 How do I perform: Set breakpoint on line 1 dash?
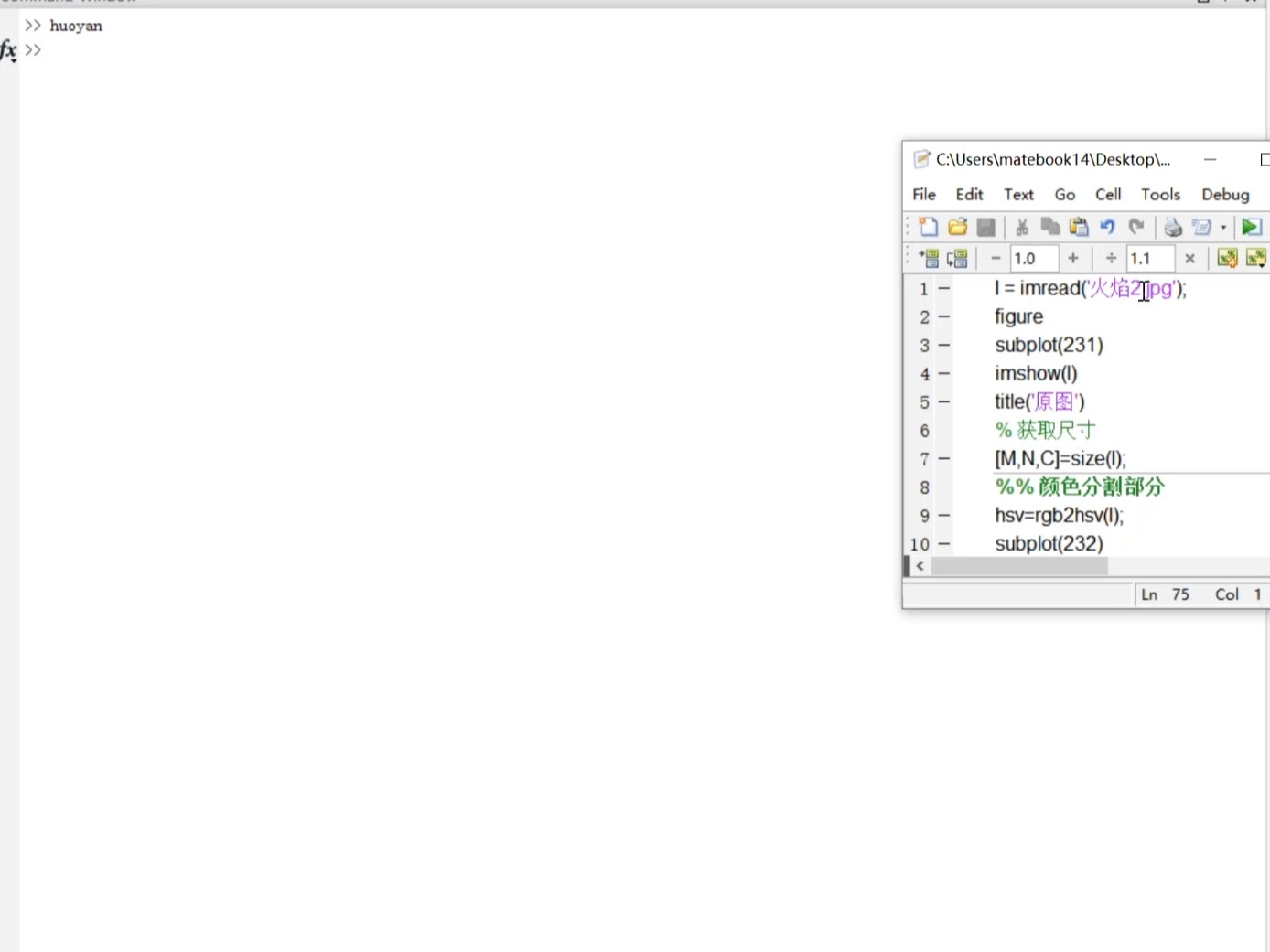[944, 289]
